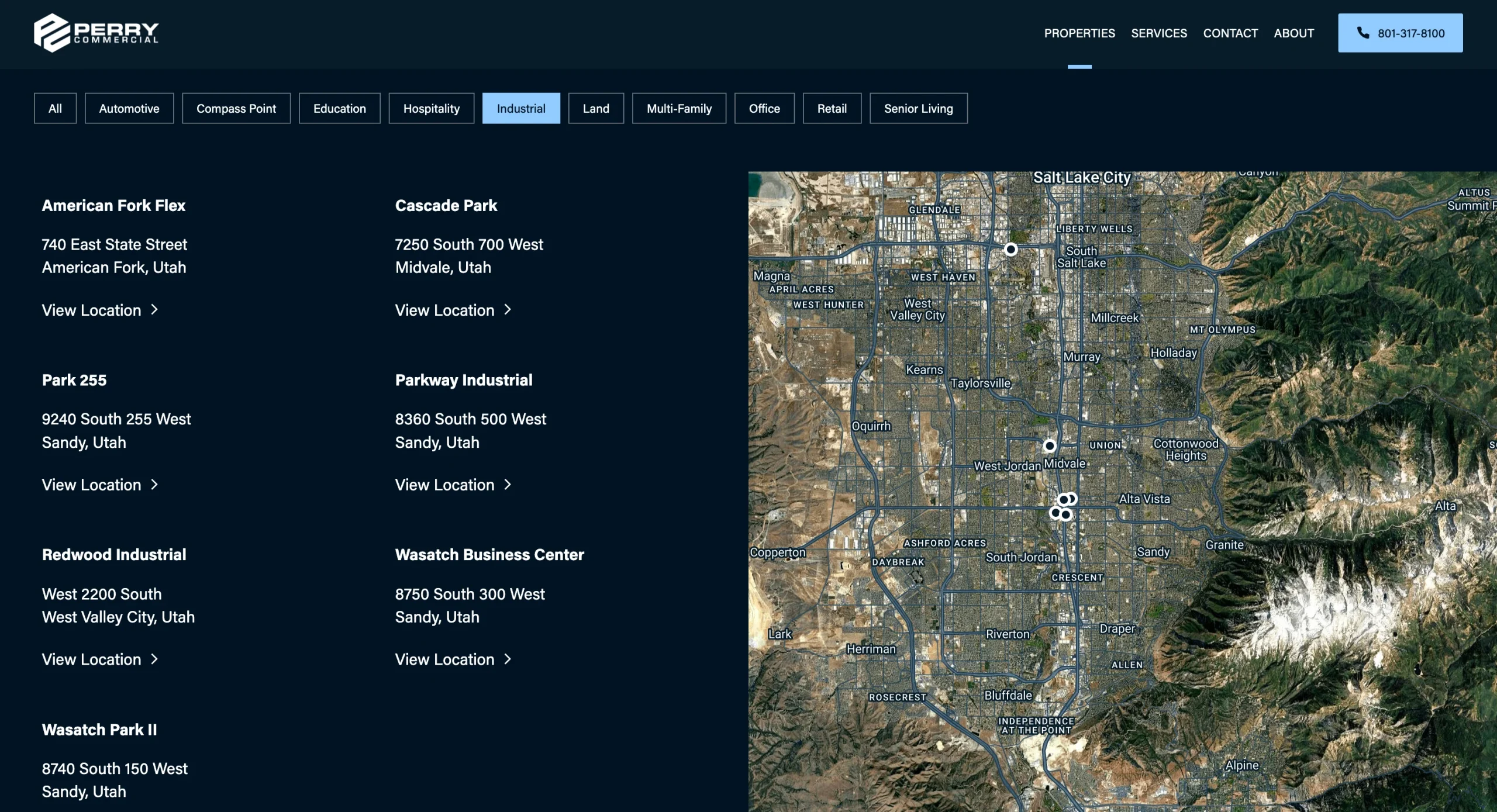Viewport: 1497px width, 812px height.
Task: Click the Wasatch Park II heading
Action: [x=99, y=729]
